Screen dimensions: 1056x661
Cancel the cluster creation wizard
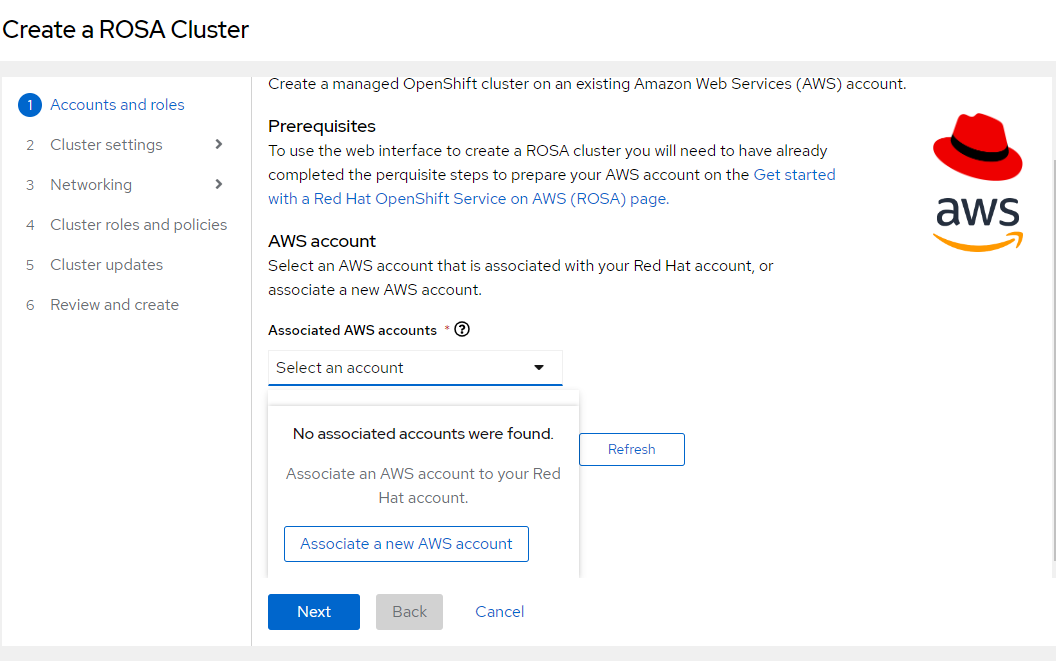click(499, 612)
